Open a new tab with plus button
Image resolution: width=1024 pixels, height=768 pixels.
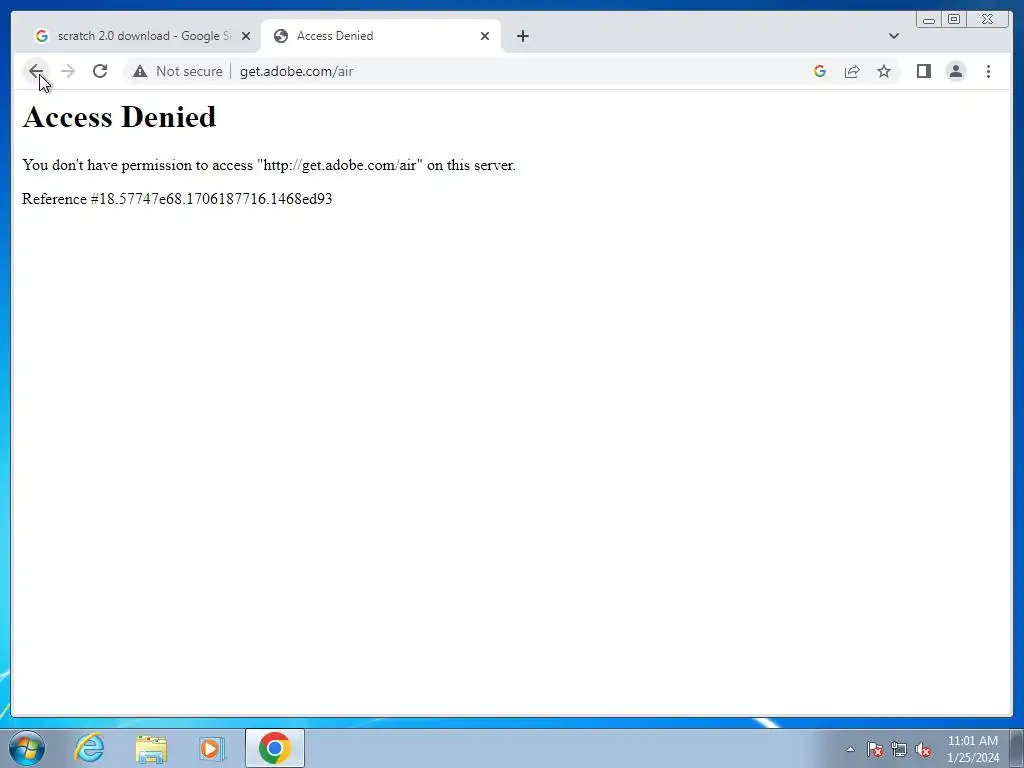click(522, 36)
